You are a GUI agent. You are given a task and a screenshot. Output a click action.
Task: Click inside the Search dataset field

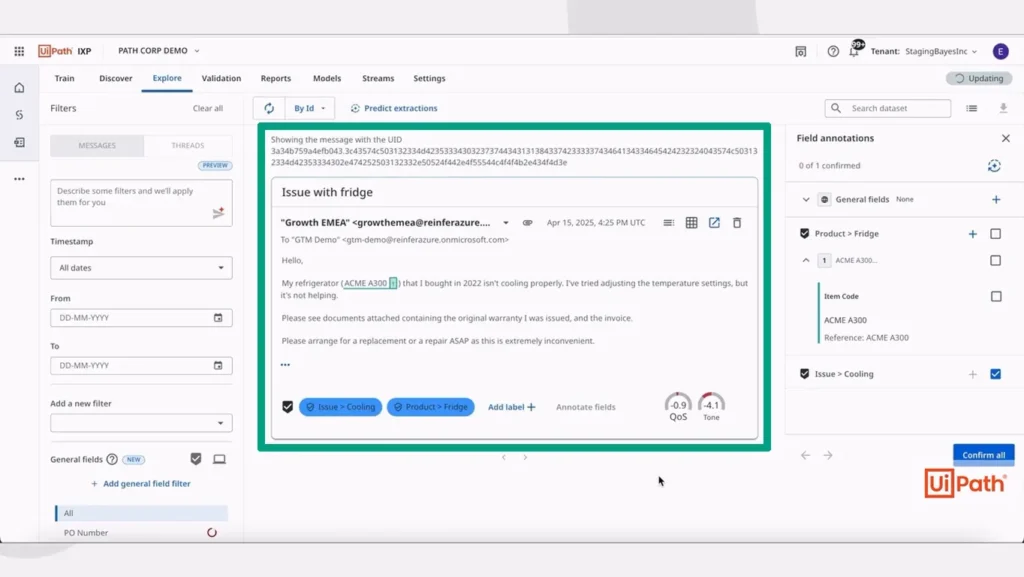pos(890,108)
